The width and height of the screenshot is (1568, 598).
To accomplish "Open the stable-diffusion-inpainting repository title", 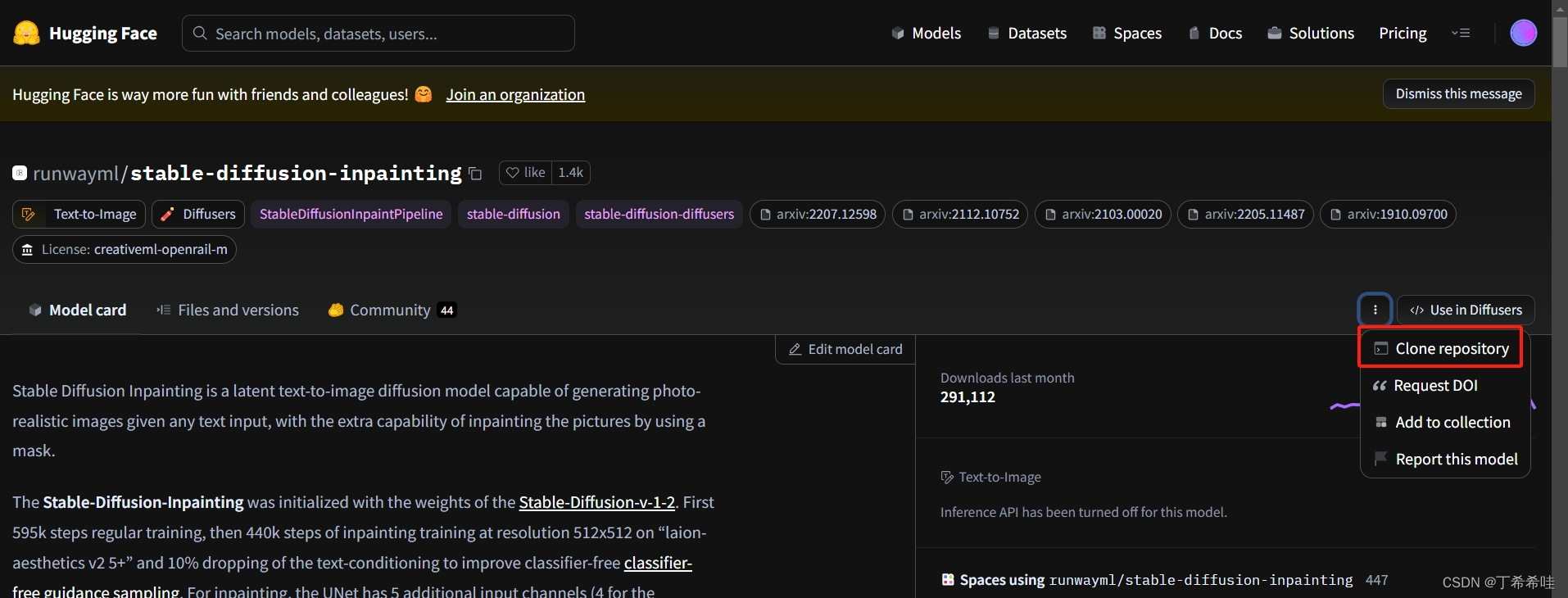I will click(296, 173).
